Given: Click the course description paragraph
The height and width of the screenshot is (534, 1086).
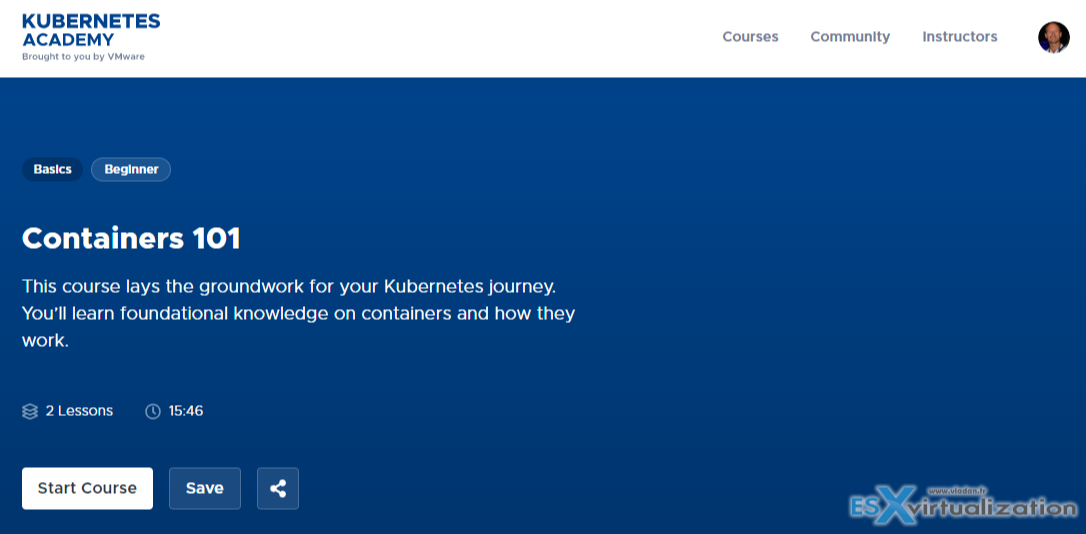Looking at the screenshot, I should pyautogui.click(x=298, y=313).
